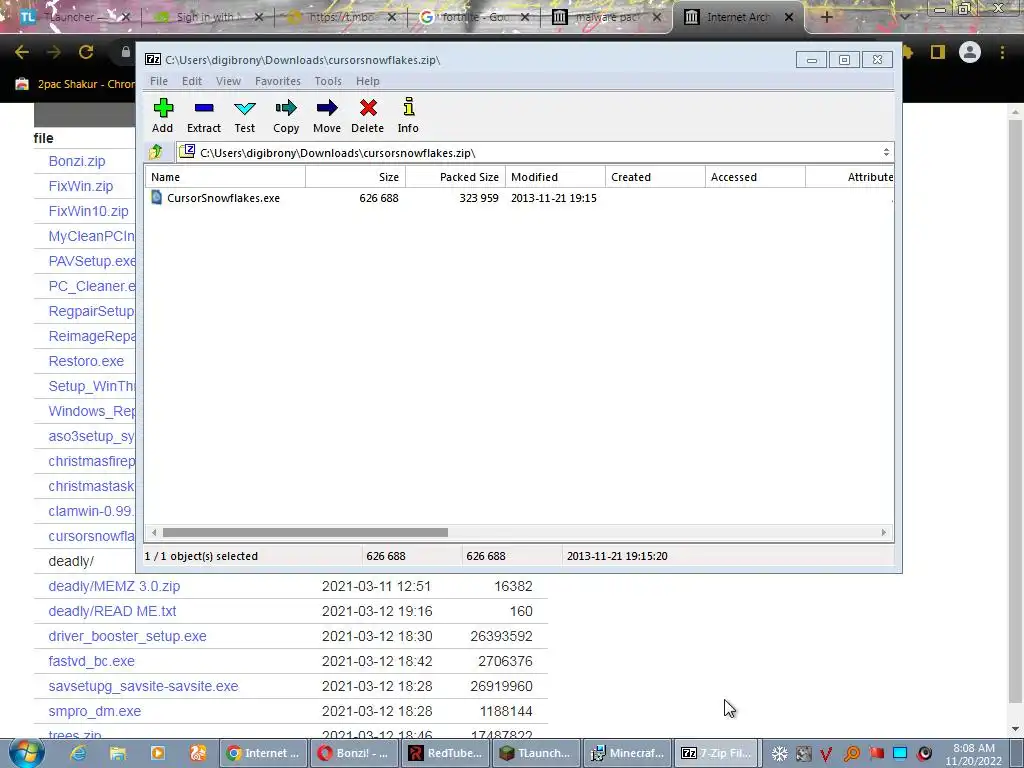Open deadly/MEMZ 3.0.zip link
Viewport: 1024px width, 768px height.
coord(114,586)
